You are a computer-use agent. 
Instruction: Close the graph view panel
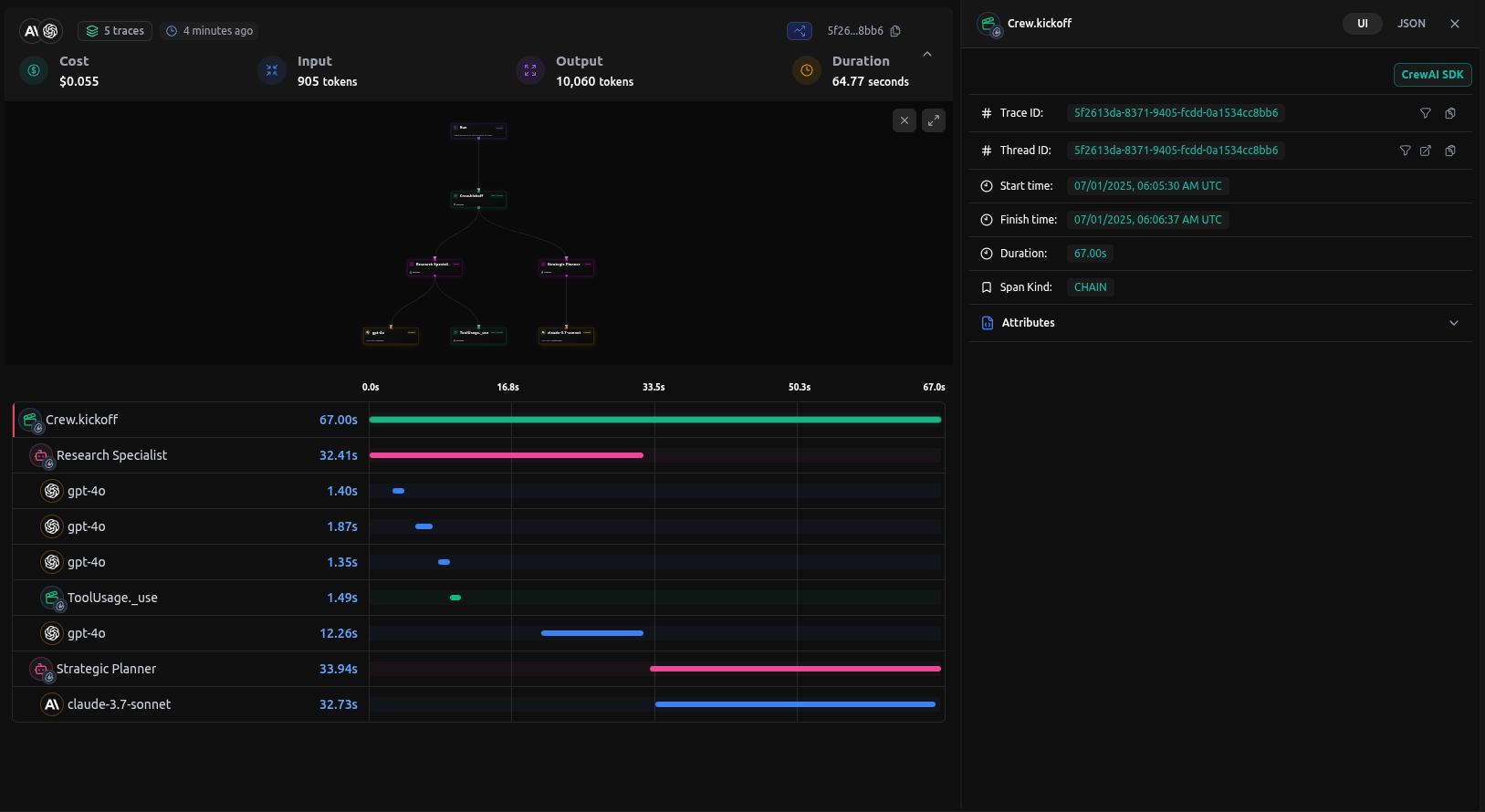(904, 120)
